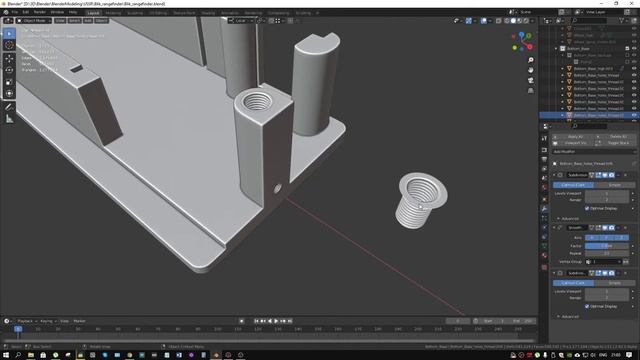
Task: Open the File menu
Action: point(15,12)
